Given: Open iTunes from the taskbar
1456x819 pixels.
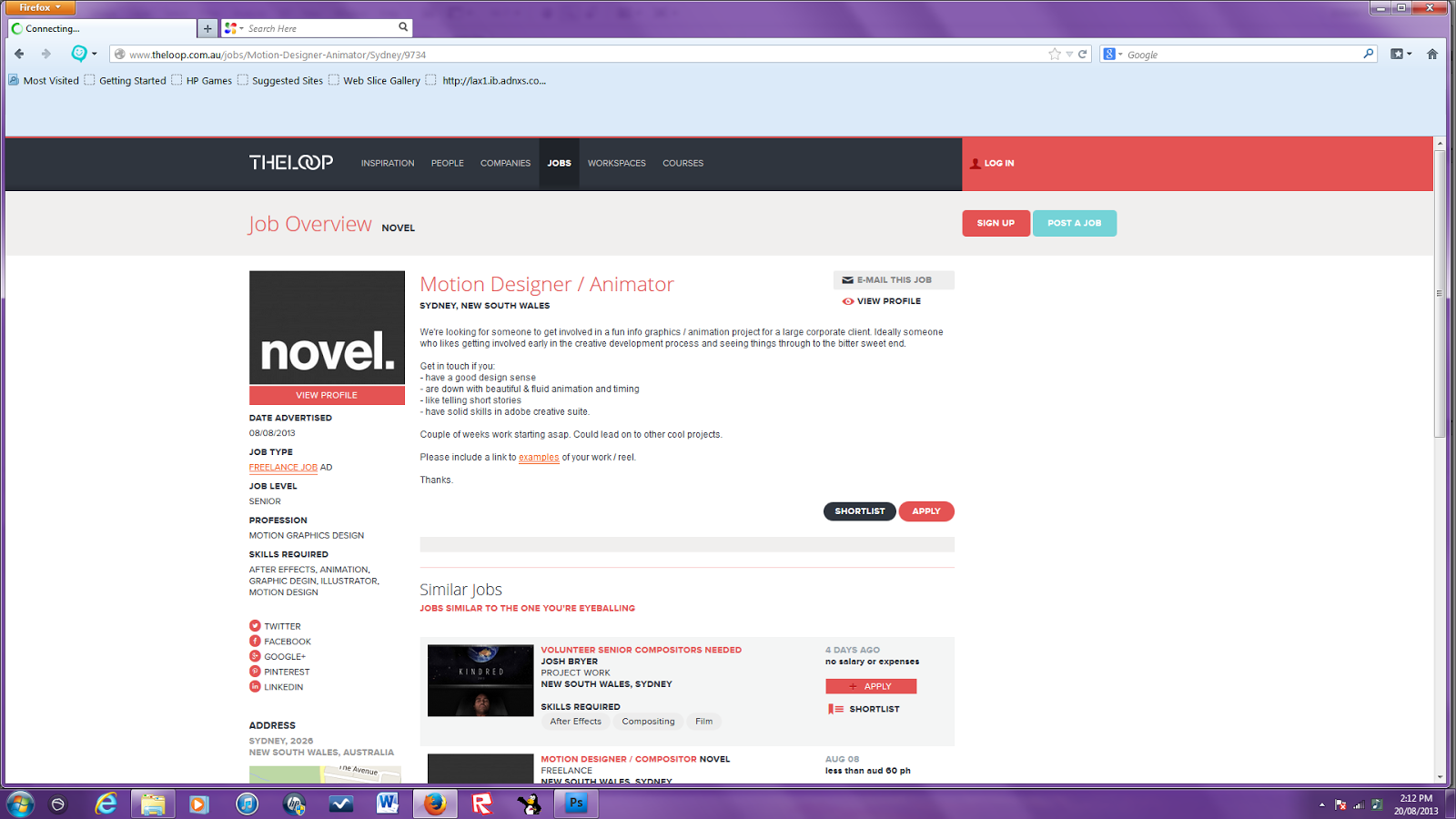Looking at the screenshot, I should tap(247, 804).
